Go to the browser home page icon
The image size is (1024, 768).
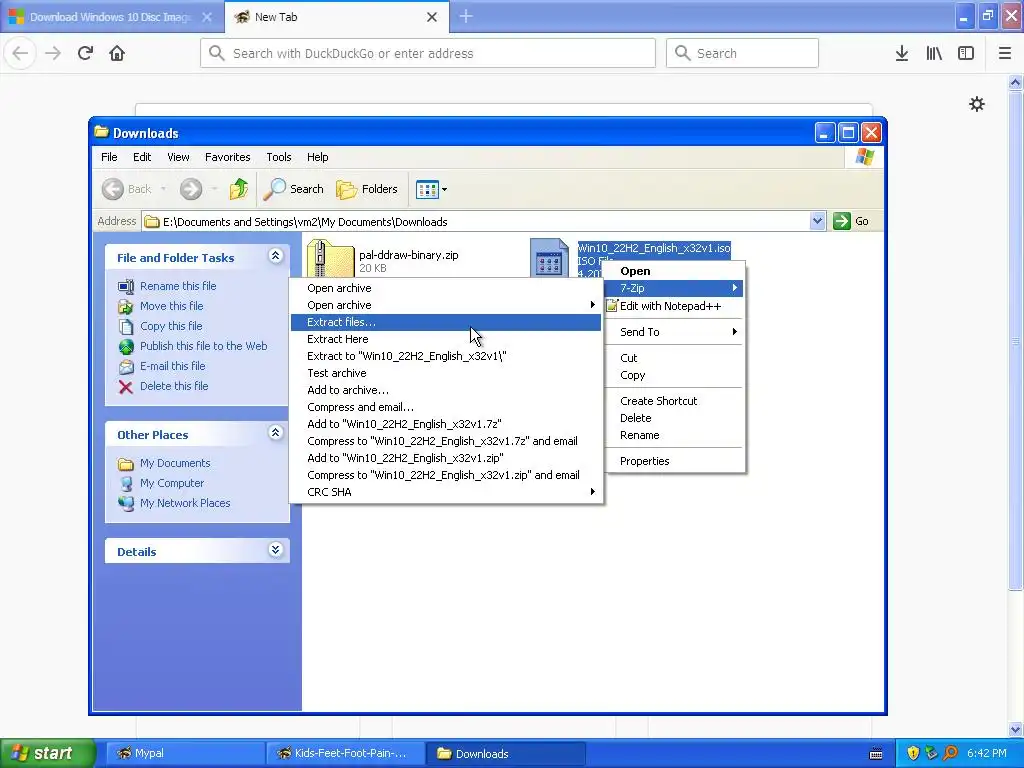pos(117,53)
